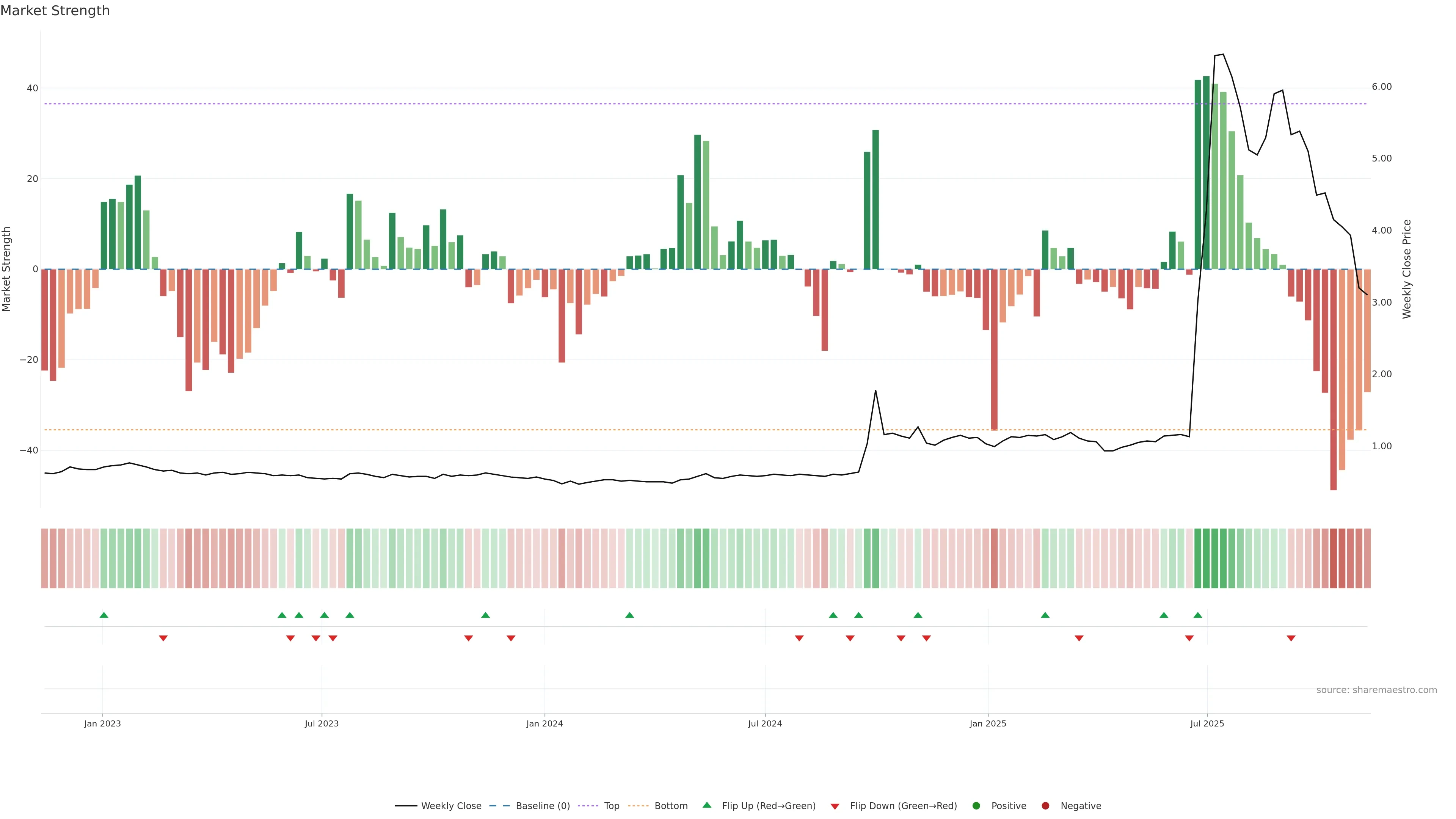Screen dimensions: 1456x819
Task: Click flip-up triangle just before Jul 2025
Action: point(1198,615)
